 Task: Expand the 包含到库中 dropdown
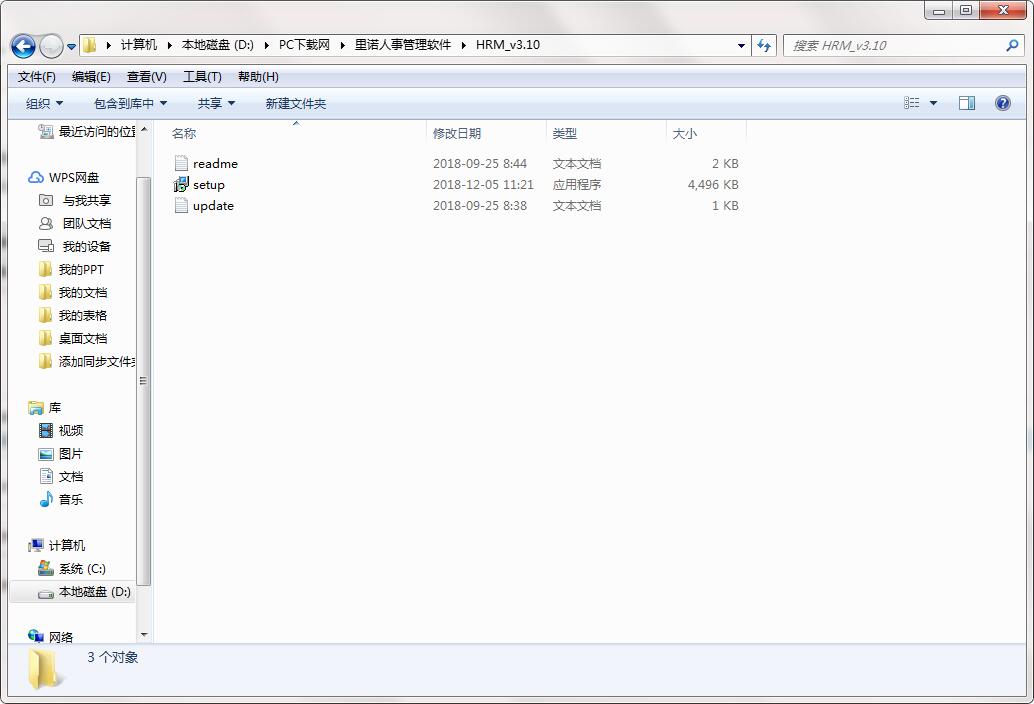click(130, 103)
